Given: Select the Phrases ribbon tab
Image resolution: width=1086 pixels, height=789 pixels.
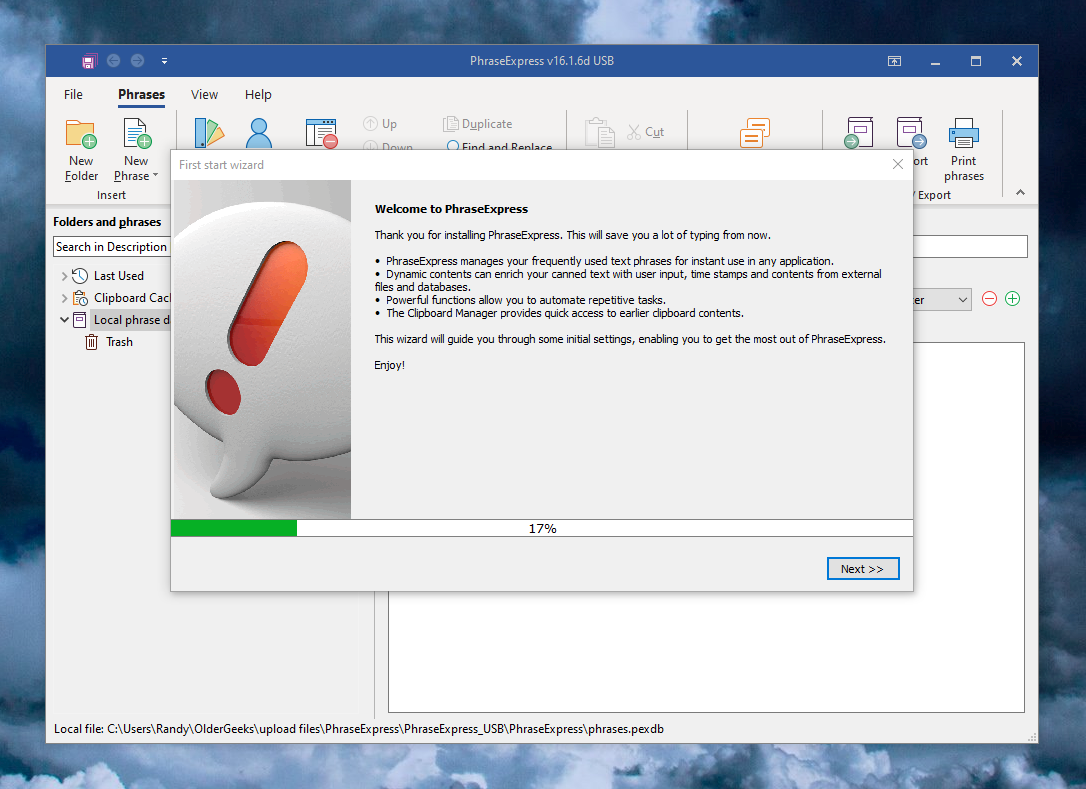Looking at the screenshot, I should [x=141, y=95].
